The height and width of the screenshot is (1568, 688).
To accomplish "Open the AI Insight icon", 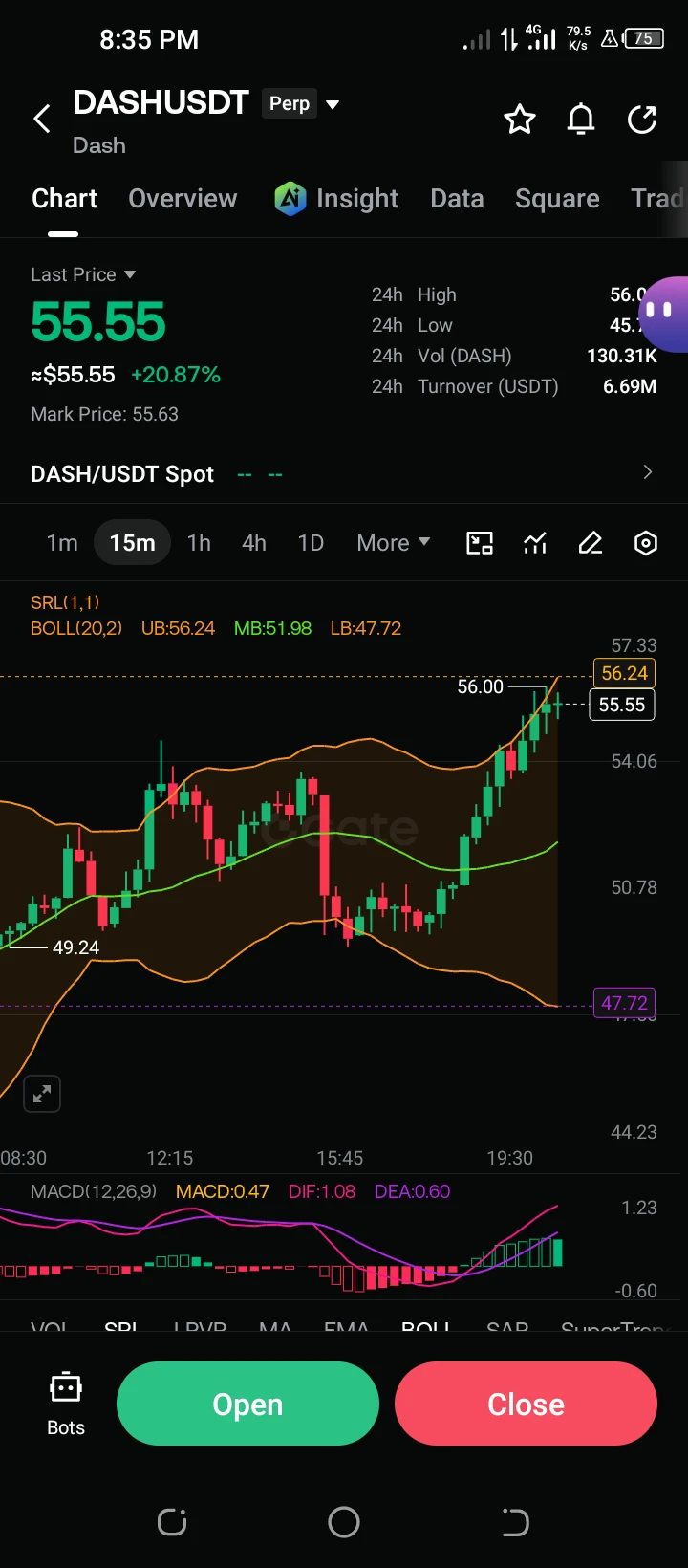I will tap(290, 199).
